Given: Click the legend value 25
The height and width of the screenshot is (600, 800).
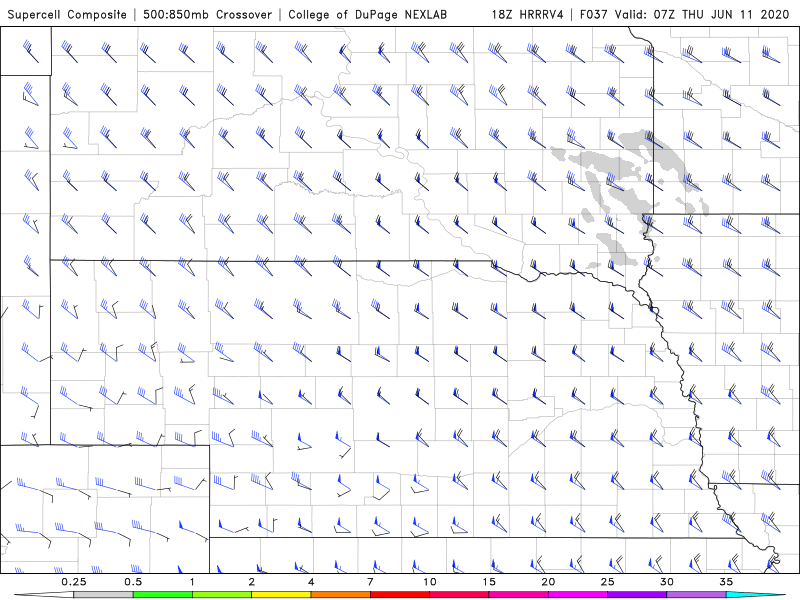Looking at the screenshot, I should click(608, 582).
